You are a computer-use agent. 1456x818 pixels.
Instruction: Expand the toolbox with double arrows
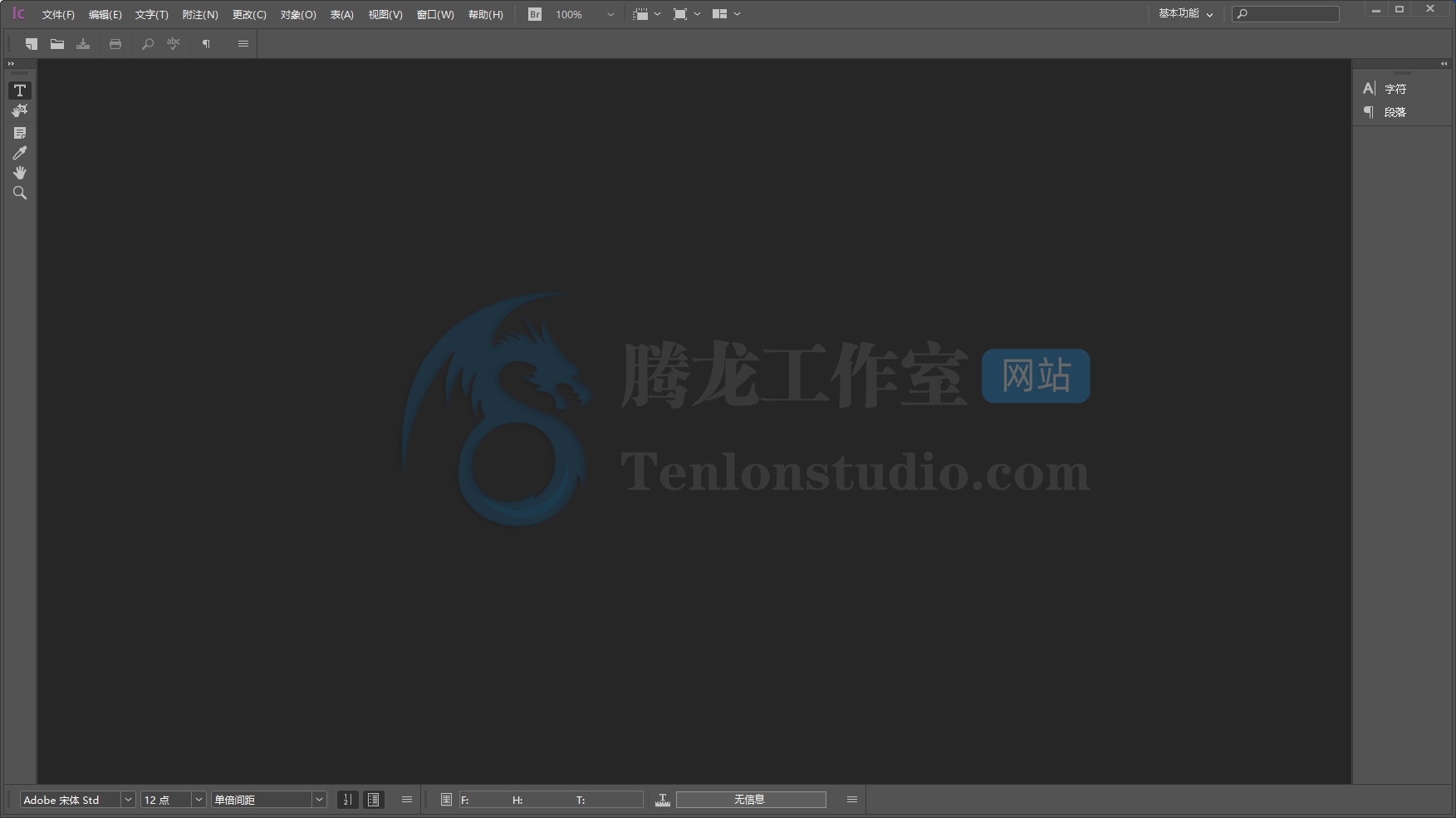click(x=11, y=64)
